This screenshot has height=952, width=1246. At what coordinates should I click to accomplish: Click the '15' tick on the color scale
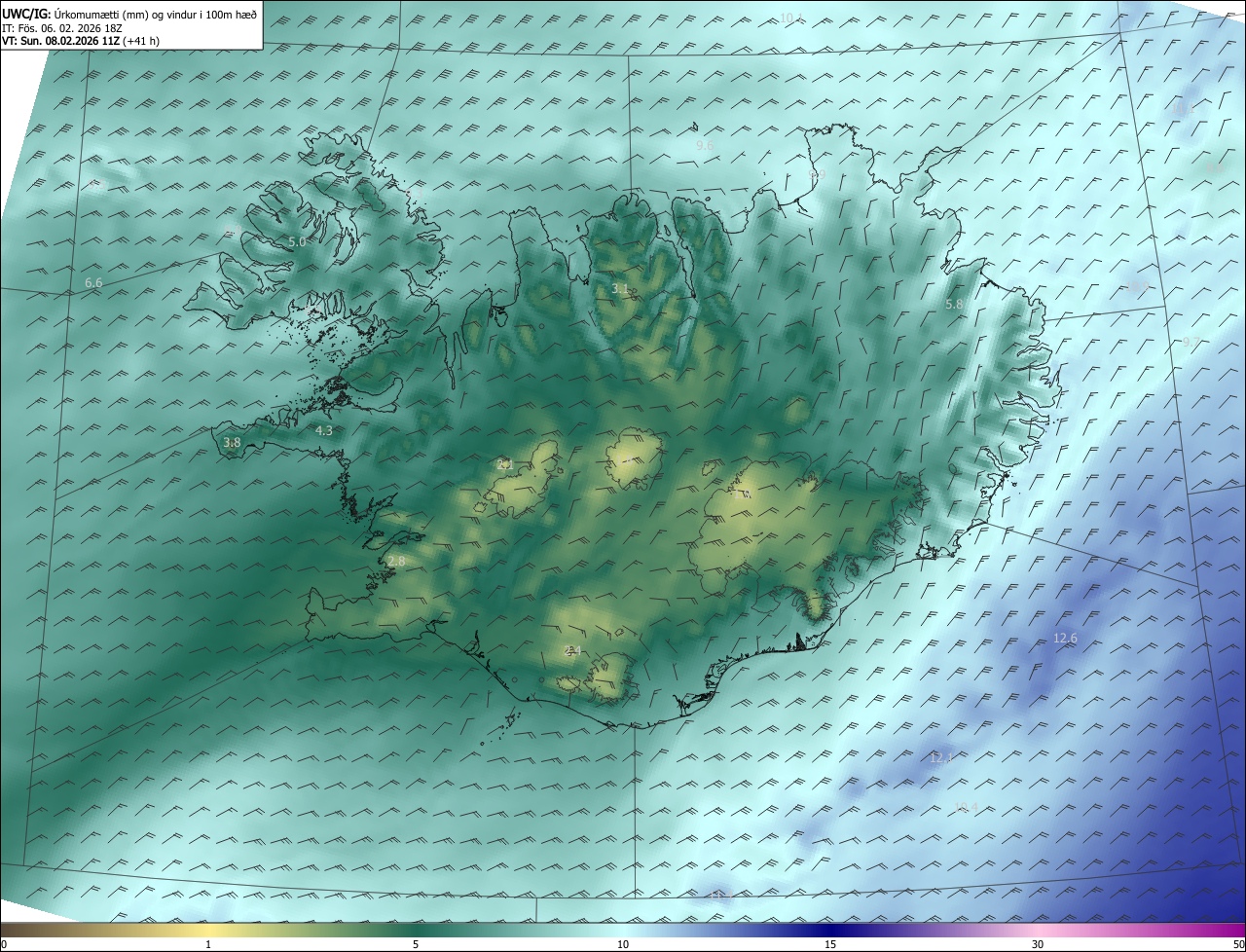click(830, 945)
